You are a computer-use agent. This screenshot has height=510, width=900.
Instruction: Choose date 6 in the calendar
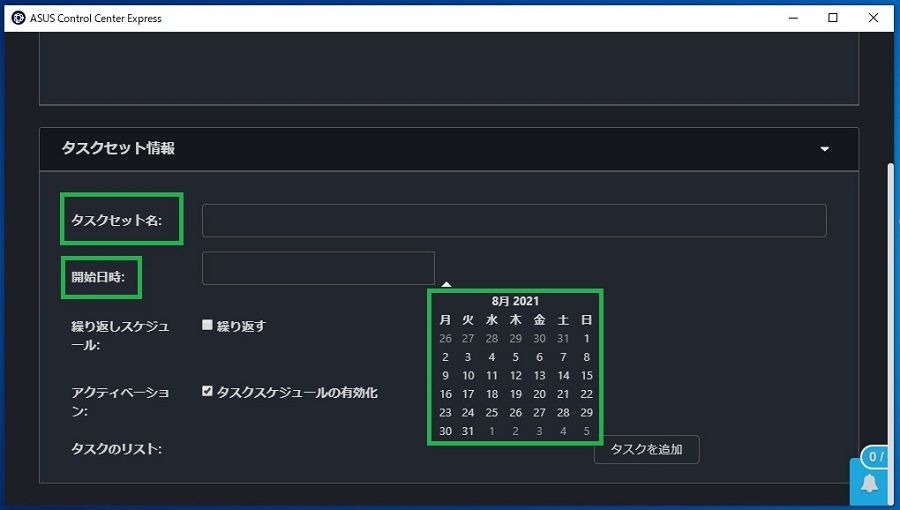pos(539,357)
